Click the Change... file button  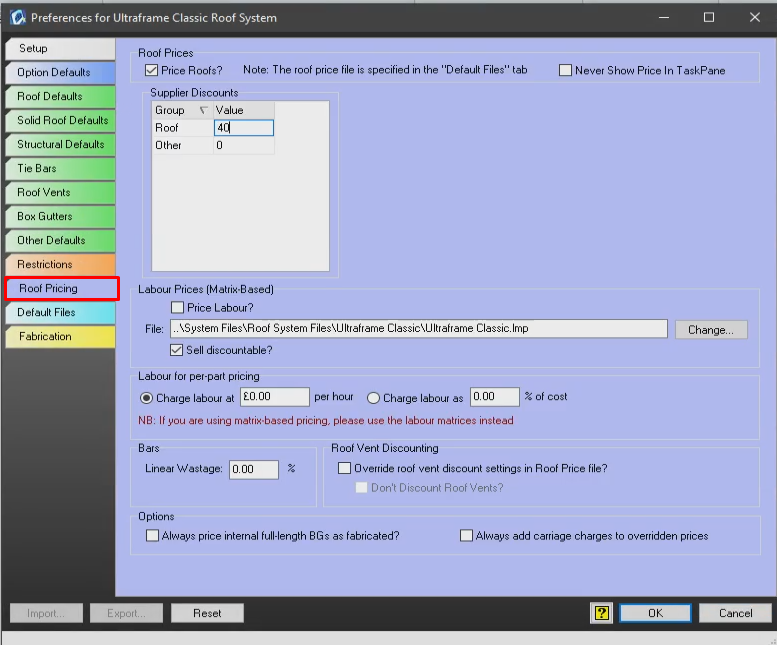[711, 330]
